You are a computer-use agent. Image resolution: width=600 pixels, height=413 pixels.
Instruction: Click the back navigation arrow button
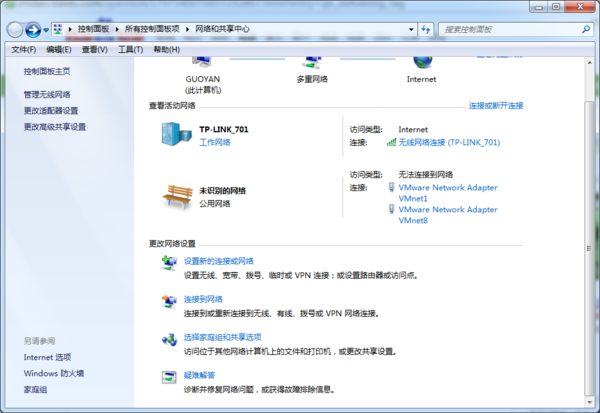pyautogui.click(x=14, y=30)
